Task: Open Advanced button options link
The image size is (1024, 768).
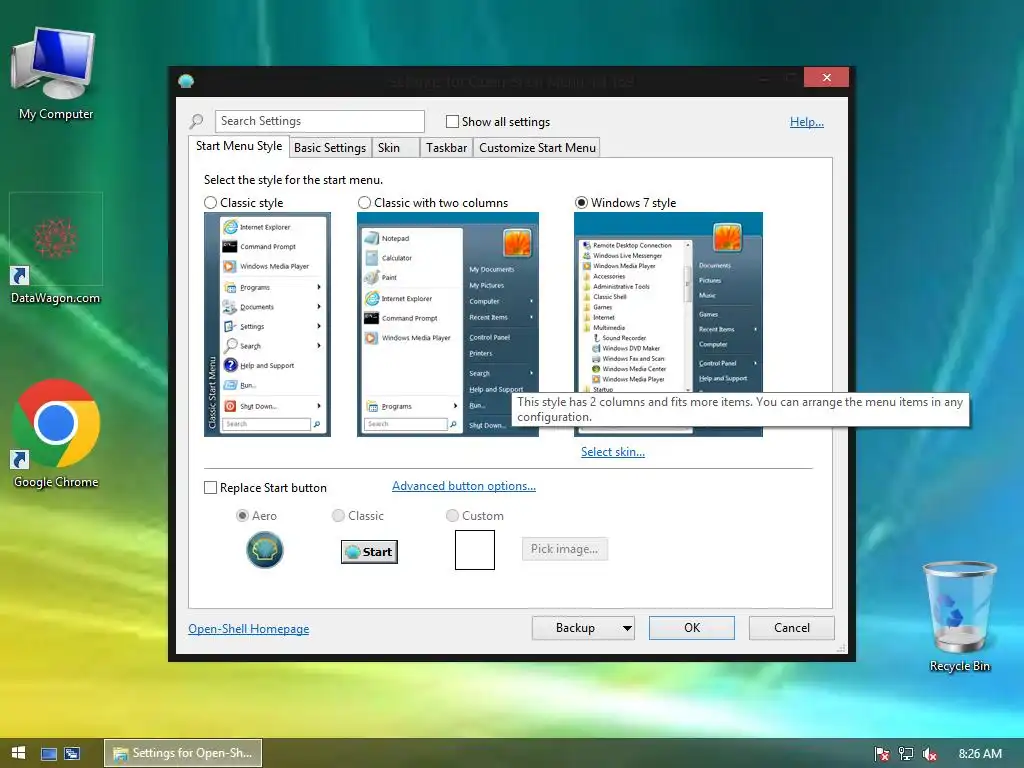Action: (464, 486)
